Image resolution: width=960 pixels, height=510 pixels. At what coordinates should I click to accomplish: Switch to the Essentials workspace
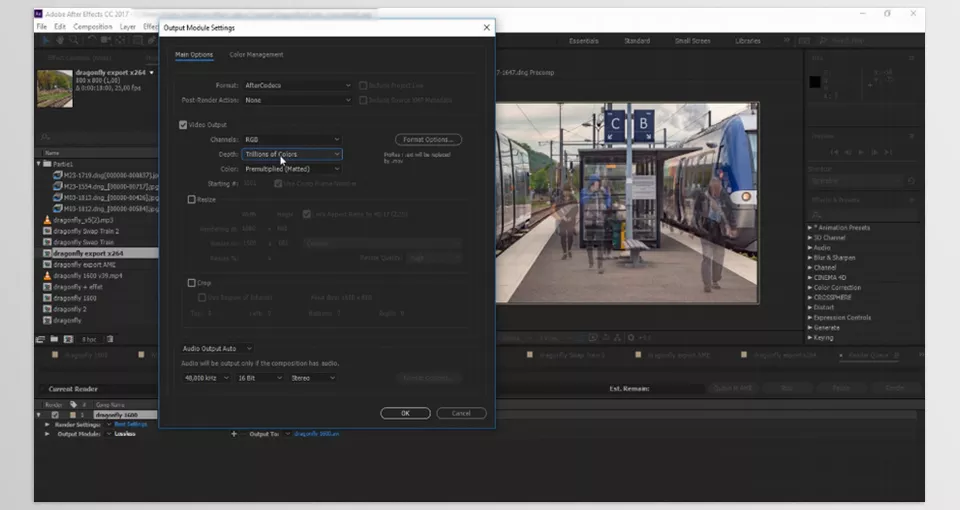pos(583,41)
